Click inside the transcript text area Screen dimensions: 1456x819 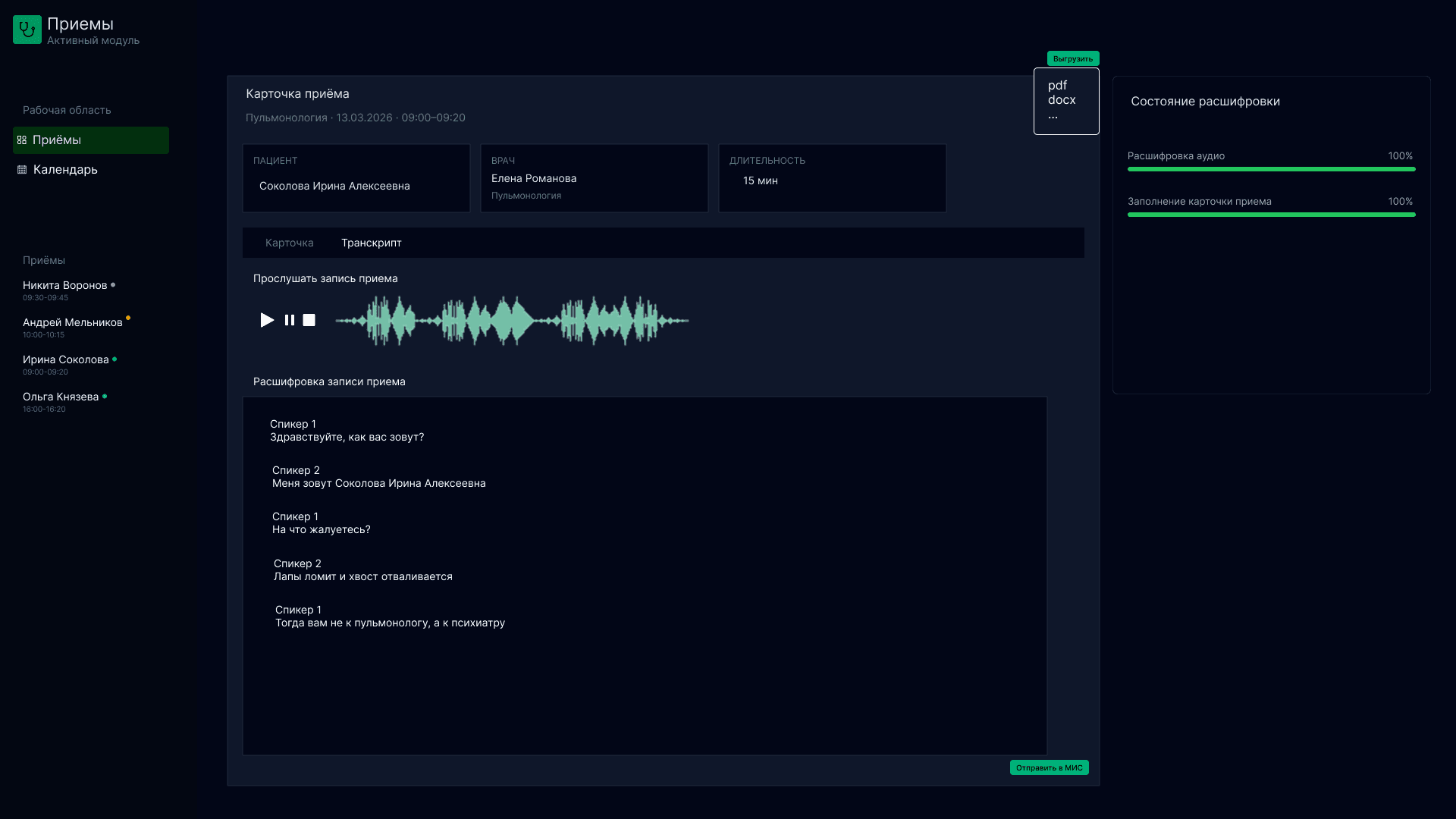coord(645,682)
